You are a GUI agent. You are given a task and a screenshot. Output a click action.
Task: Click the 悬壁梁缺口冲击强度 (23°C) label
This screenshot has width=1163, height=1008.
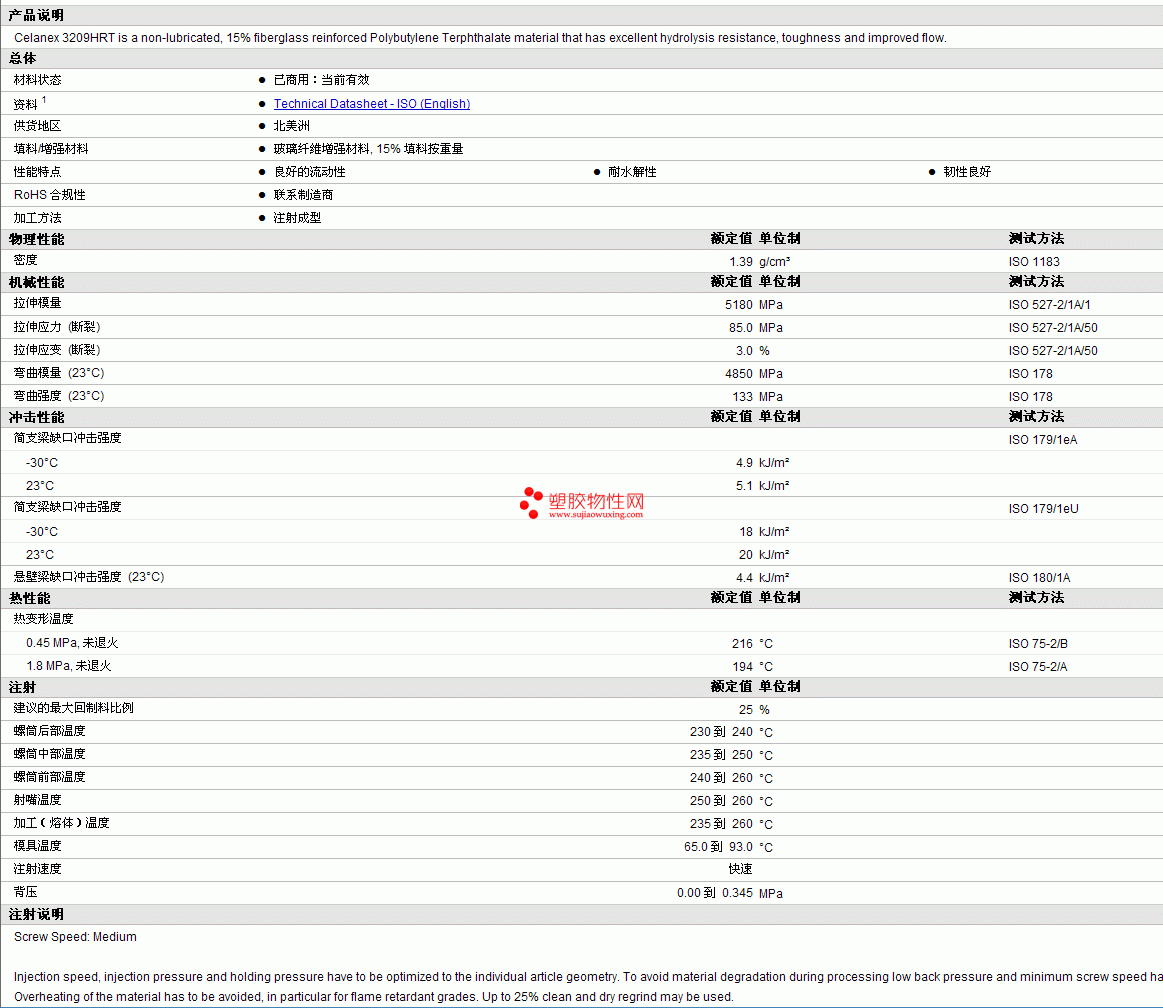(89, 577)
